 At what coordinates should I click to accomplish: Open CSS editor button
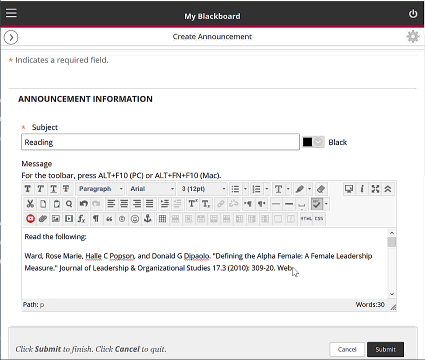point(319,219)
